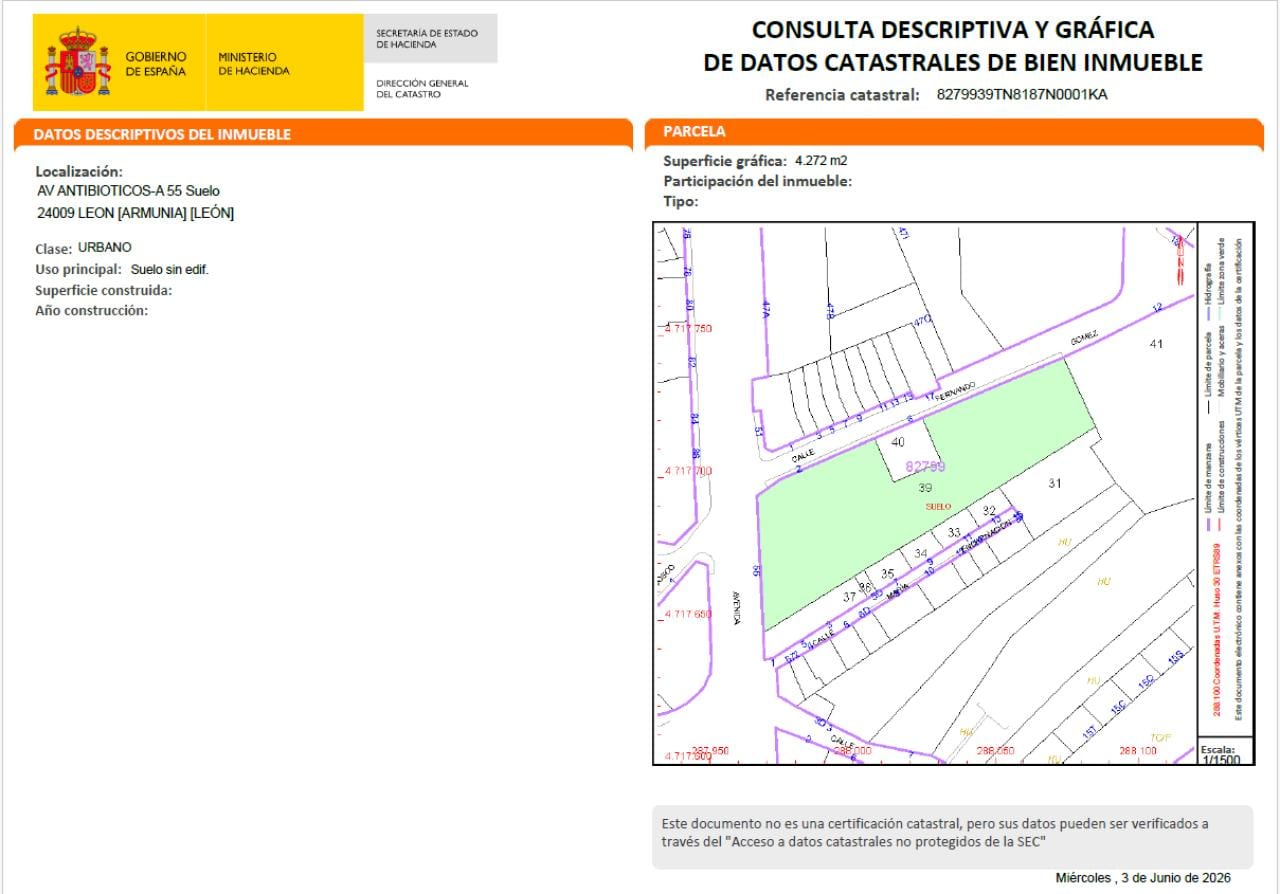This screenshot has height=894, width=1280.
Task: Click the Ministerio de Hacienda logo block
Action: [x=254, y=64]
